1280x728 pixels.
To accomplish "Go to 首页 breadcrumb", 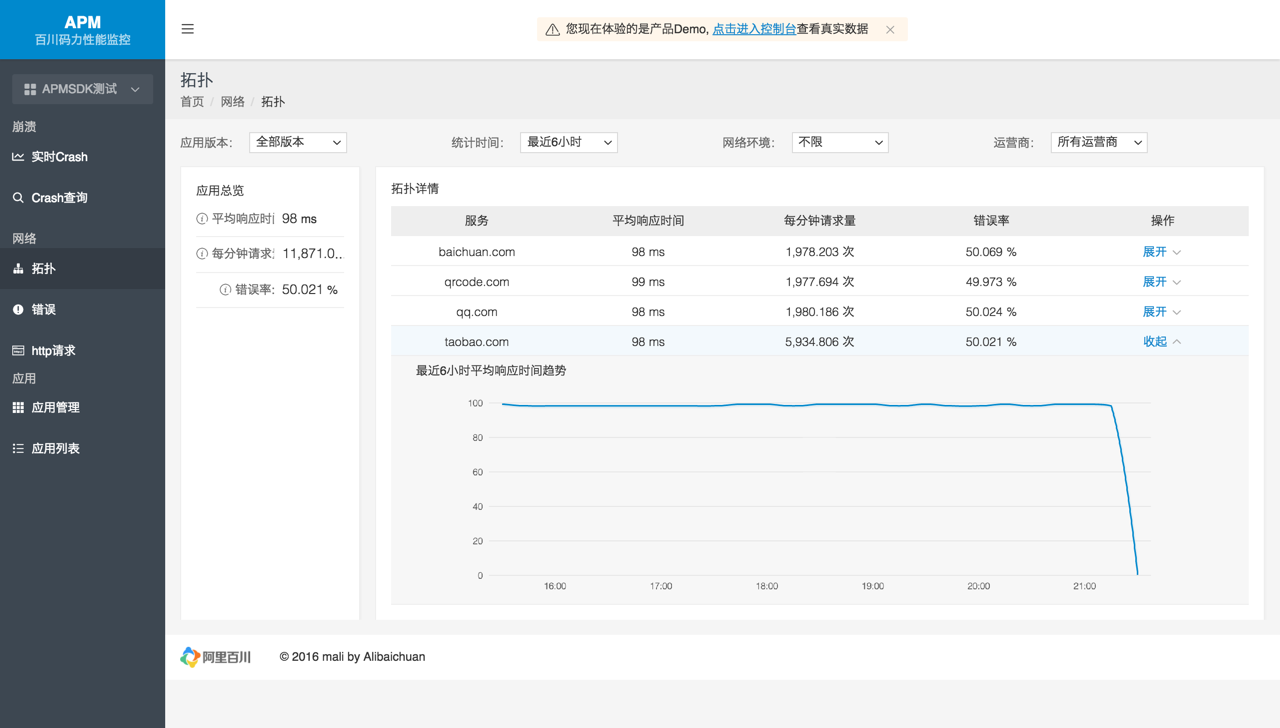I will coord(192,102).
